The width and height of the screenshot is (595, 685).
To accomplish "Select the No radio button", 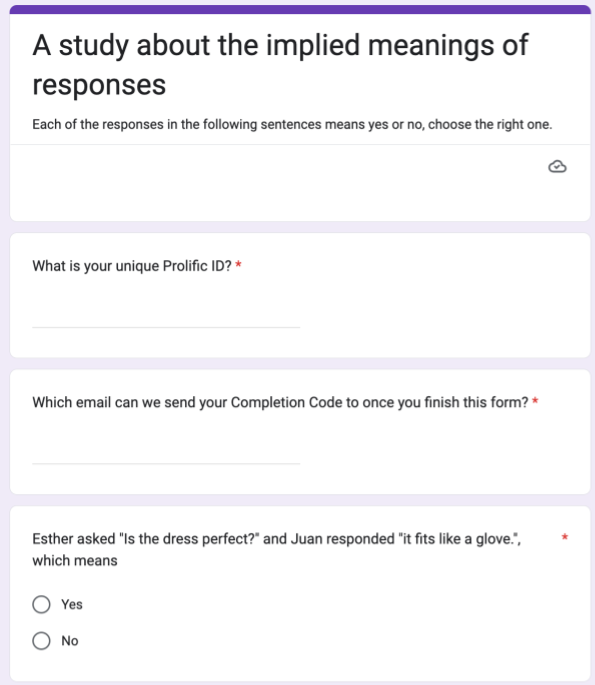I will pos(42,641).
